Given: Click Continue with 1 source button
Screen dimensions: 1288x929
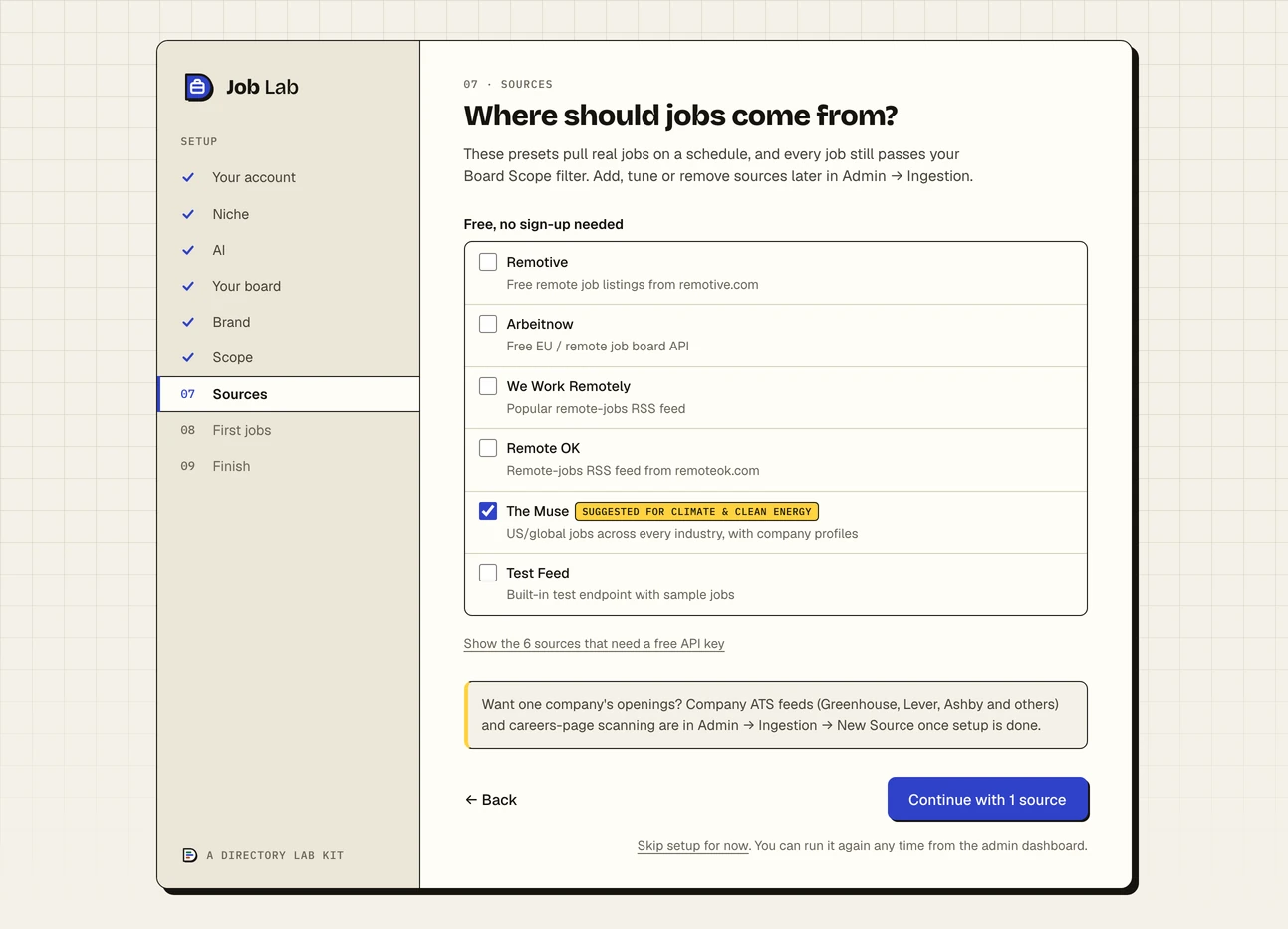Looking at the screenshot, I should [987, 800].
